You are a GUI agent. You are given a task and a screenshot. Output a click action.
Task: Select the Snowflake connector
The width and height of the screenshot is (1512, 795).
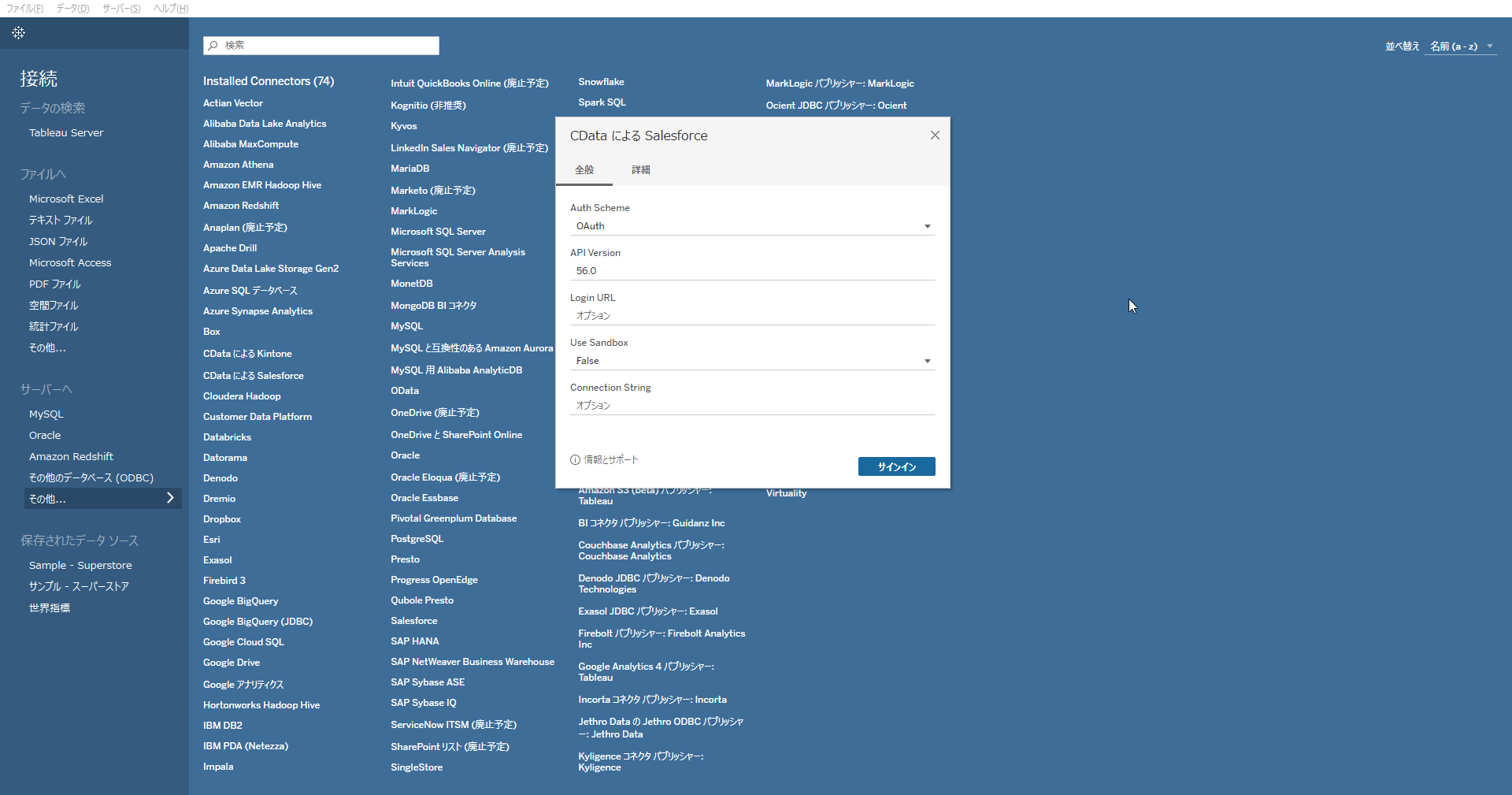click(601, 82)
